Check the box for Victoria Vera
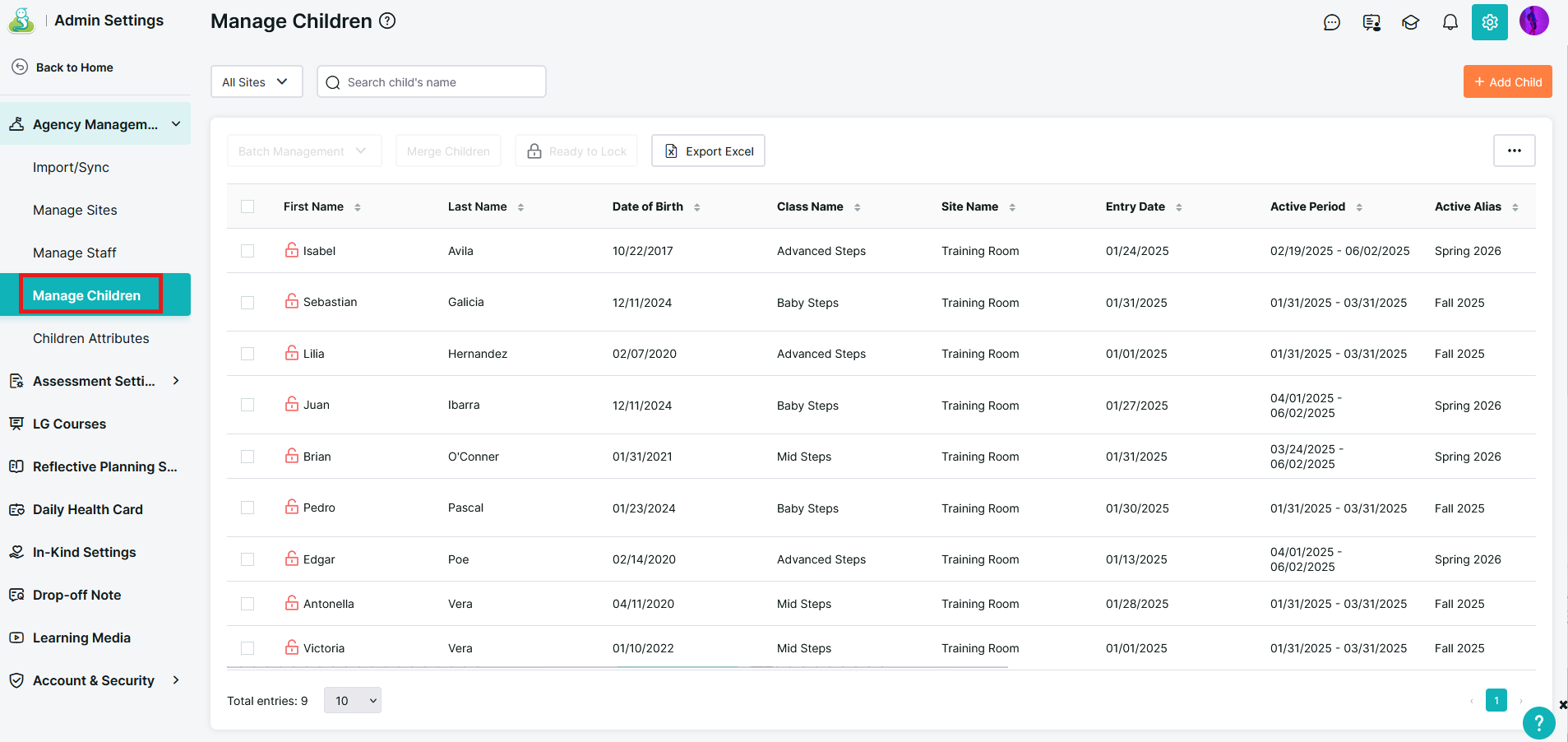Screen dimensions: 1568x742 (x=247, y=648)
